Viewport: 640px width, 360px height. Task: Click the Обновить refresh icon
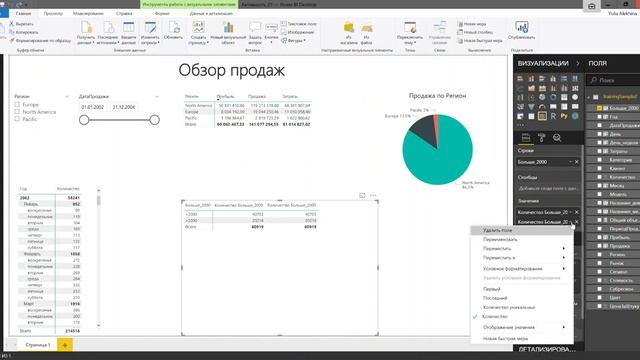click(174, 27)
